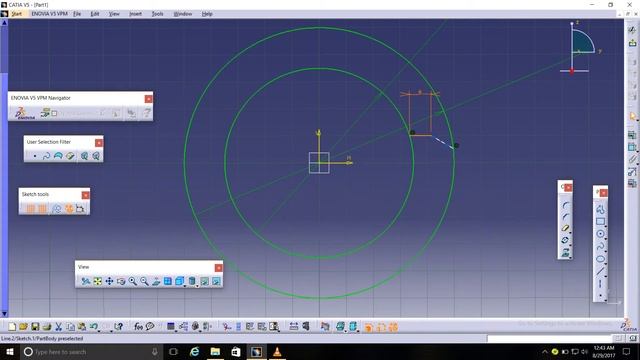Select the Rectangle tool
The height and width of the screenshot is (360, 640).
point(600,222)
